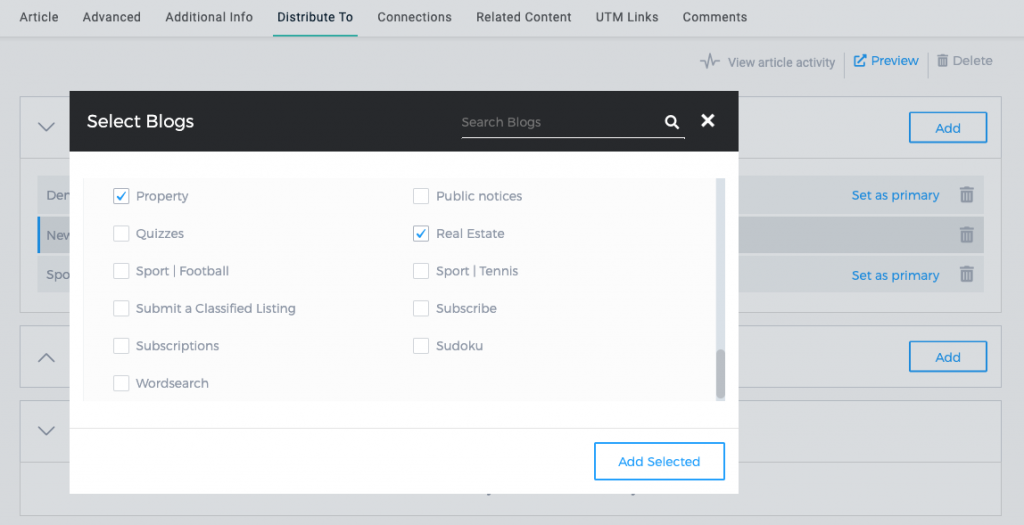Check the Sport | Football checkbox
Screen dimensions: 1024x525
(121, 271)
